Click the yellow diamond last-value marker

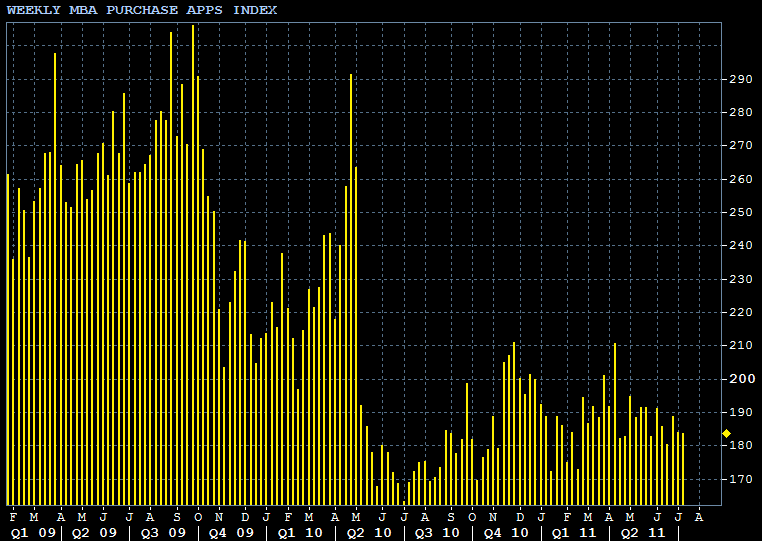[726, 433]
